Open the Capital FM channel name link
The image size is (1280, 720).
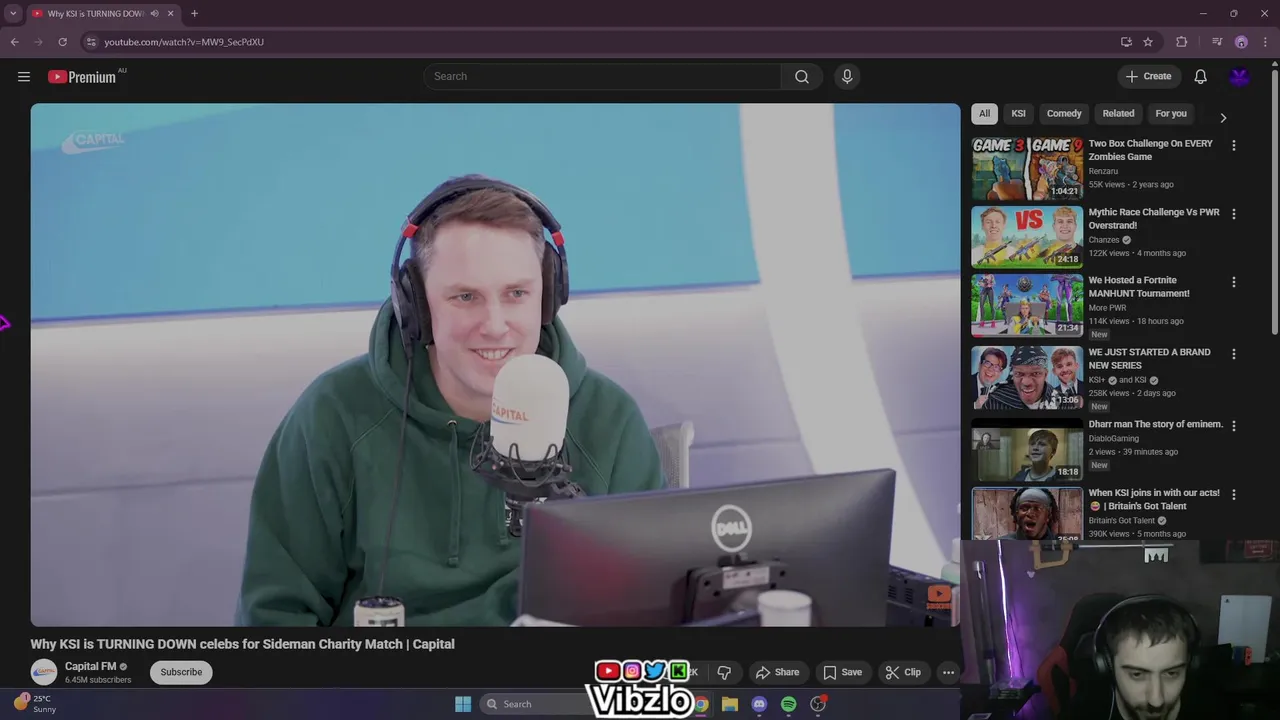91,666
